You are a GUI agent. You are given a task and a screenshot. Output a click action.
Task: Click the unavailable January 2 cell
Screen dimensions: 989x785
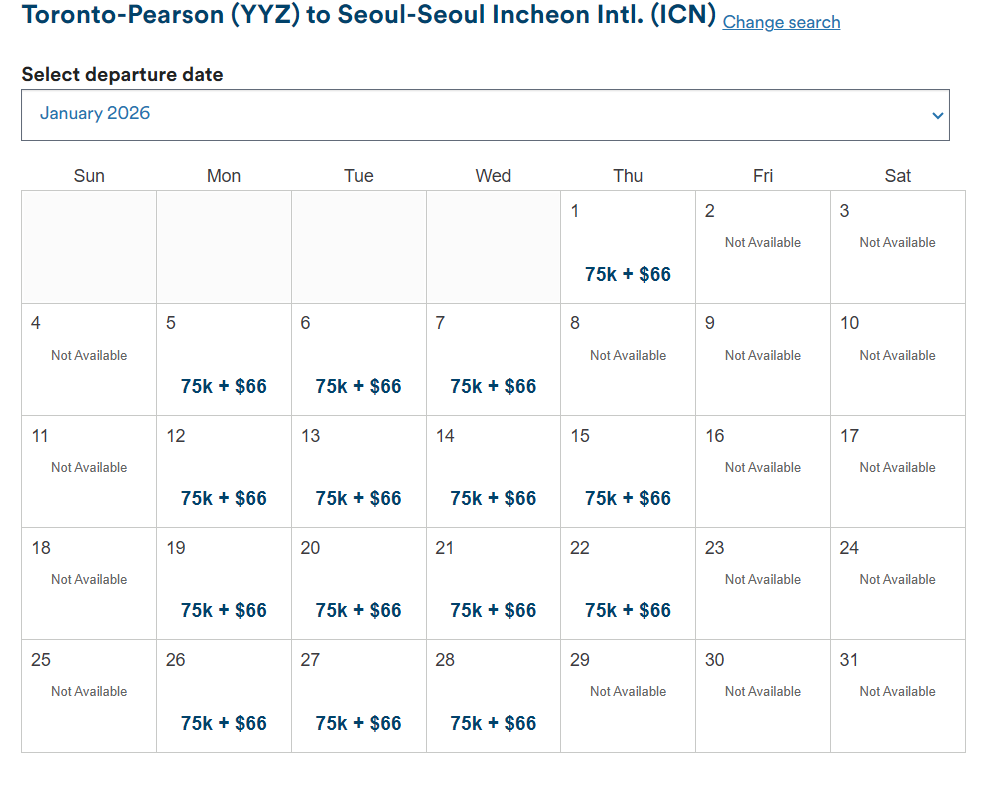coord(763,242)
